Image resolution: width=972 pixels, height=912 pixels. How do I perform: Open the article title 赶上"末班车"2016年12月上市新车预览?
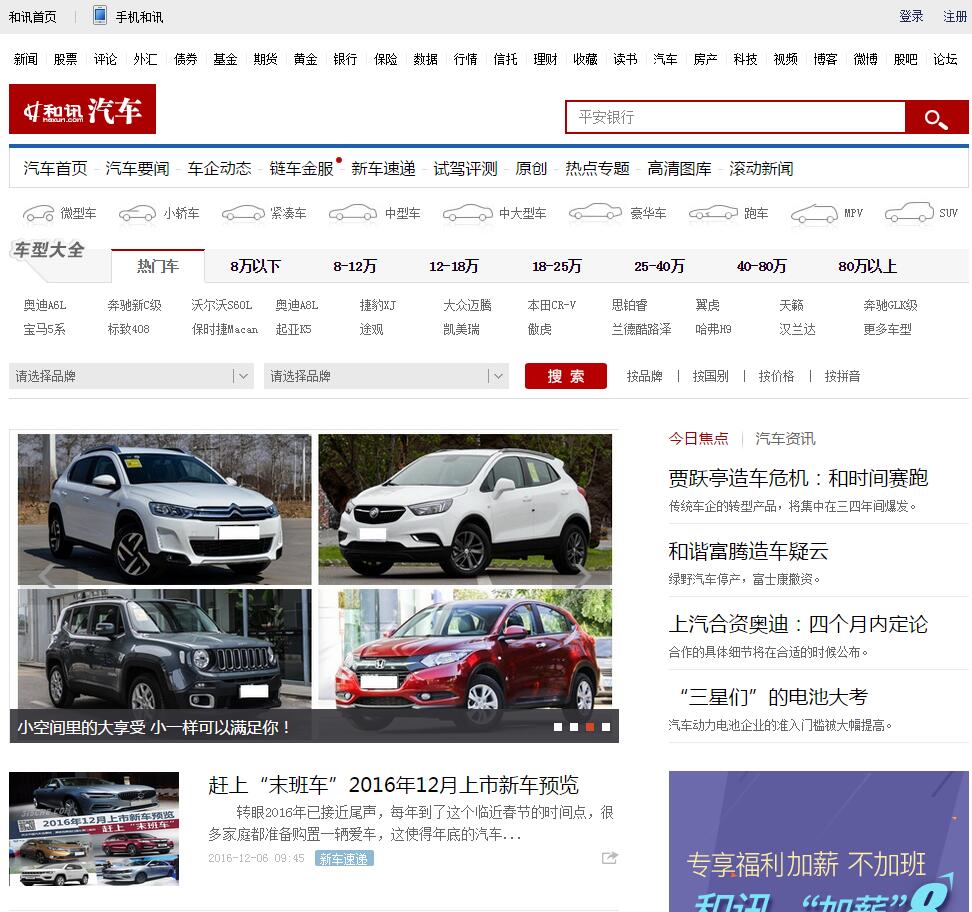click(393, 785)
